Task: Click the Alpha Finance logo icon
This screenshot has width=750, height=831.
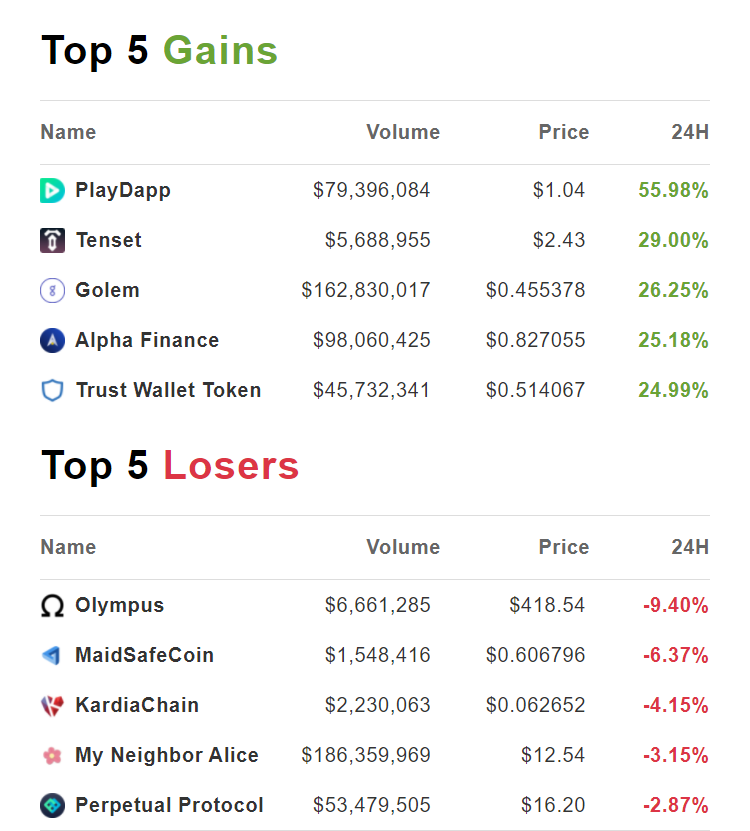Action: click(x=52, y=341)
